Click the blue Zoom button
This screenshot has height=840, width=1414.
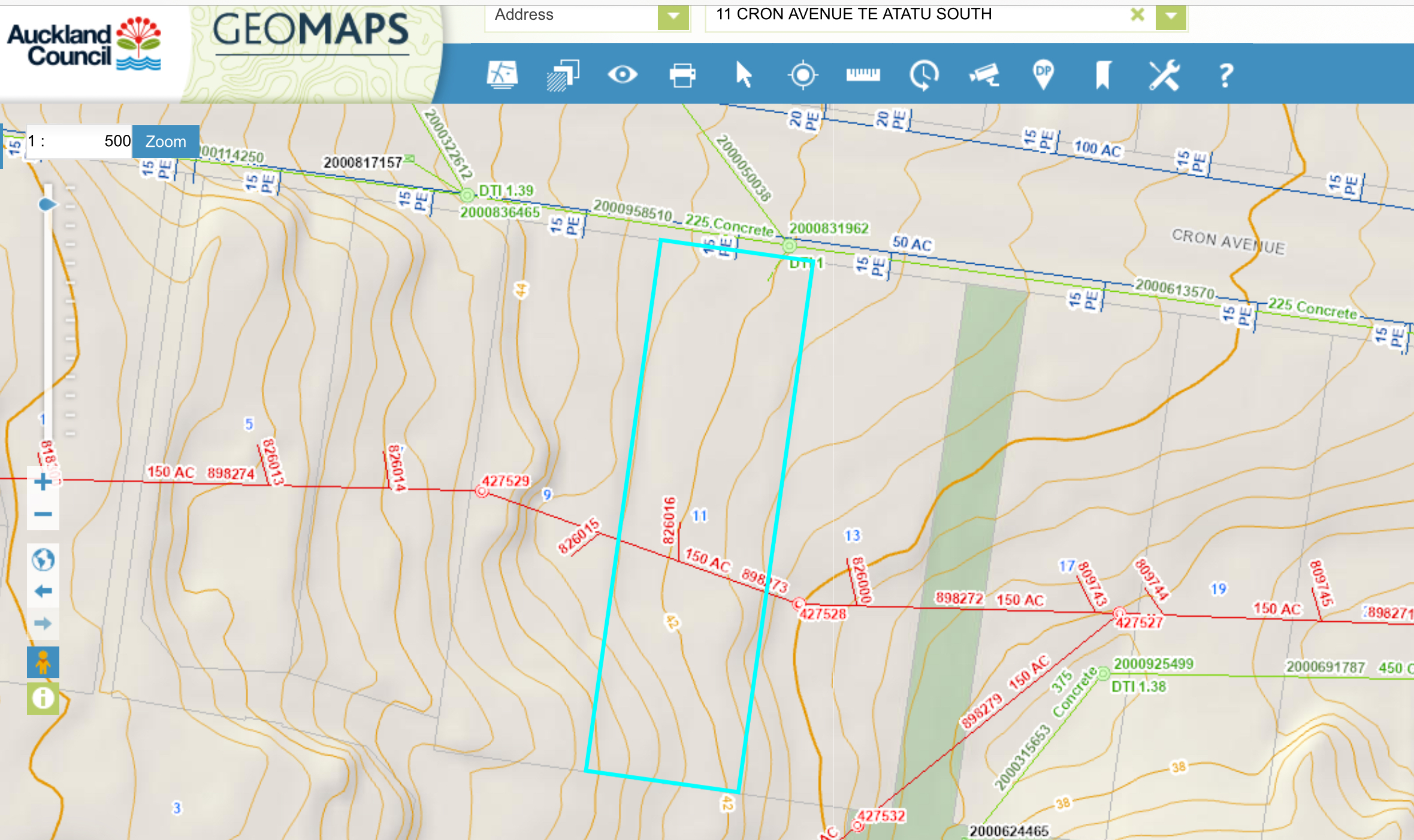point(165,141)
